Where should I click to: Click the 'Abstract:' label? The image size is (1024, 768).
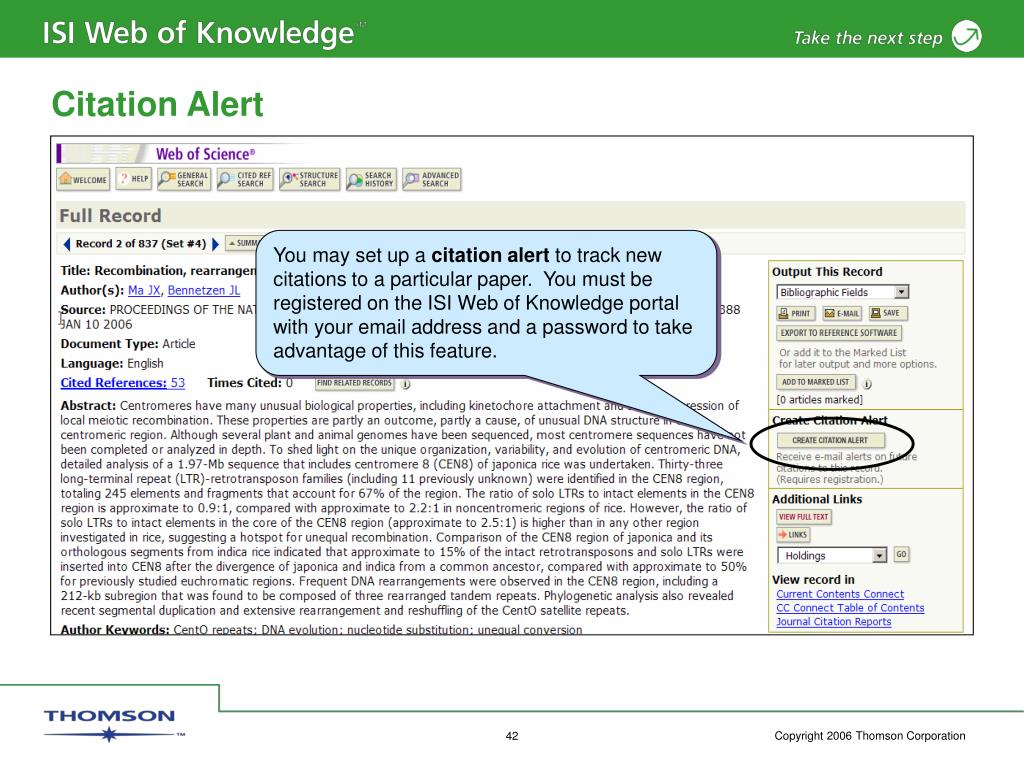[x=88, y=406]
